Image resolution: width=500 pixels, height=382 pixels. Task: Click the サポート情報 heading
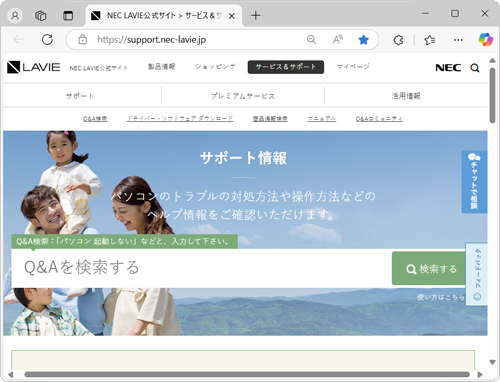(x=243, y=158)
